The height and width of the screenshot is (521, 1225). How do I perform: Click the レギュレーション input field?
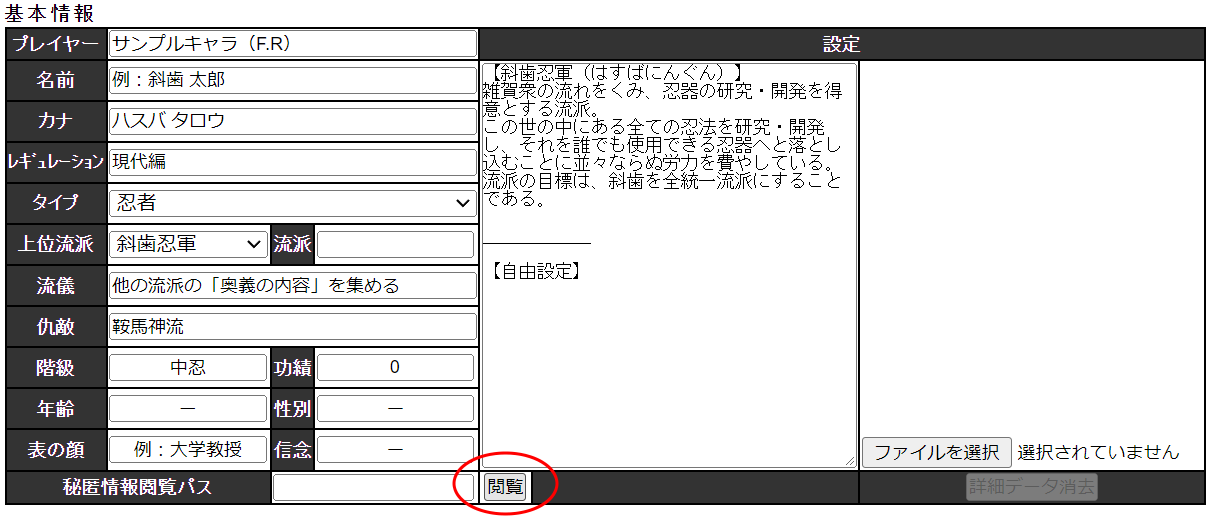pyautogui.click(x=292, y=162)
